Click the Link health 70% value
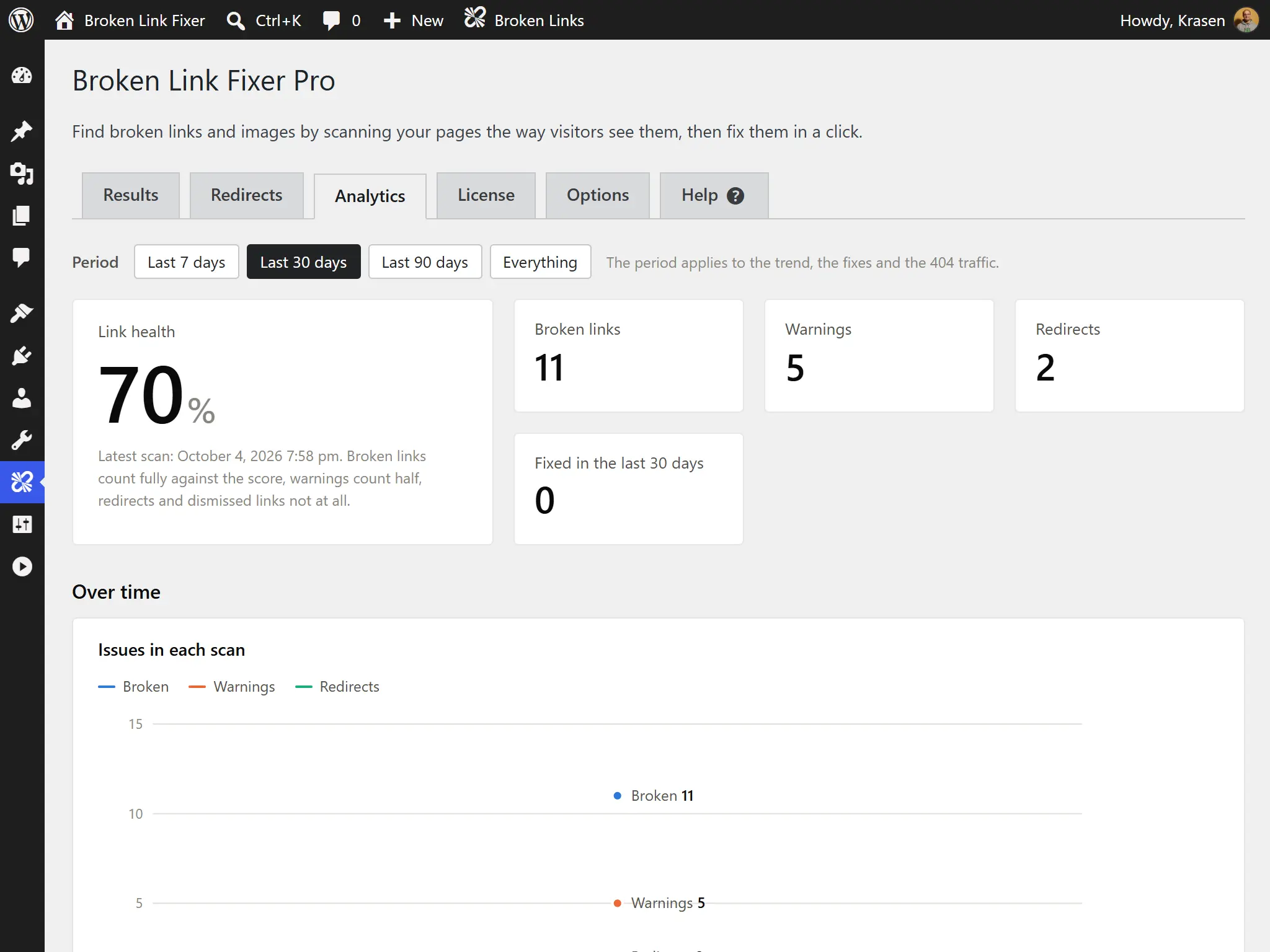Screen dimensions: 1270x952 coord(156,395)
